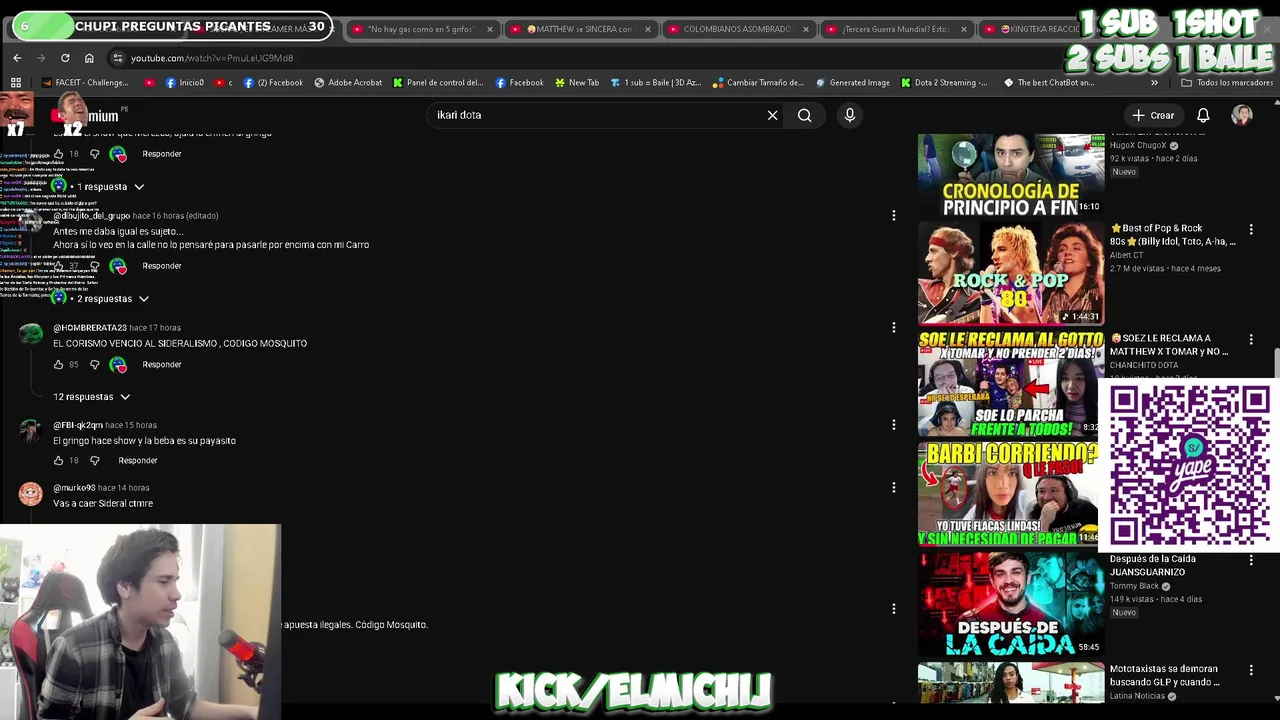1280x720 pixels.
Task: Switch to 'KINGTEKA REACCIO' tab
Action: pyautogui.click(x=1030, y=29)
